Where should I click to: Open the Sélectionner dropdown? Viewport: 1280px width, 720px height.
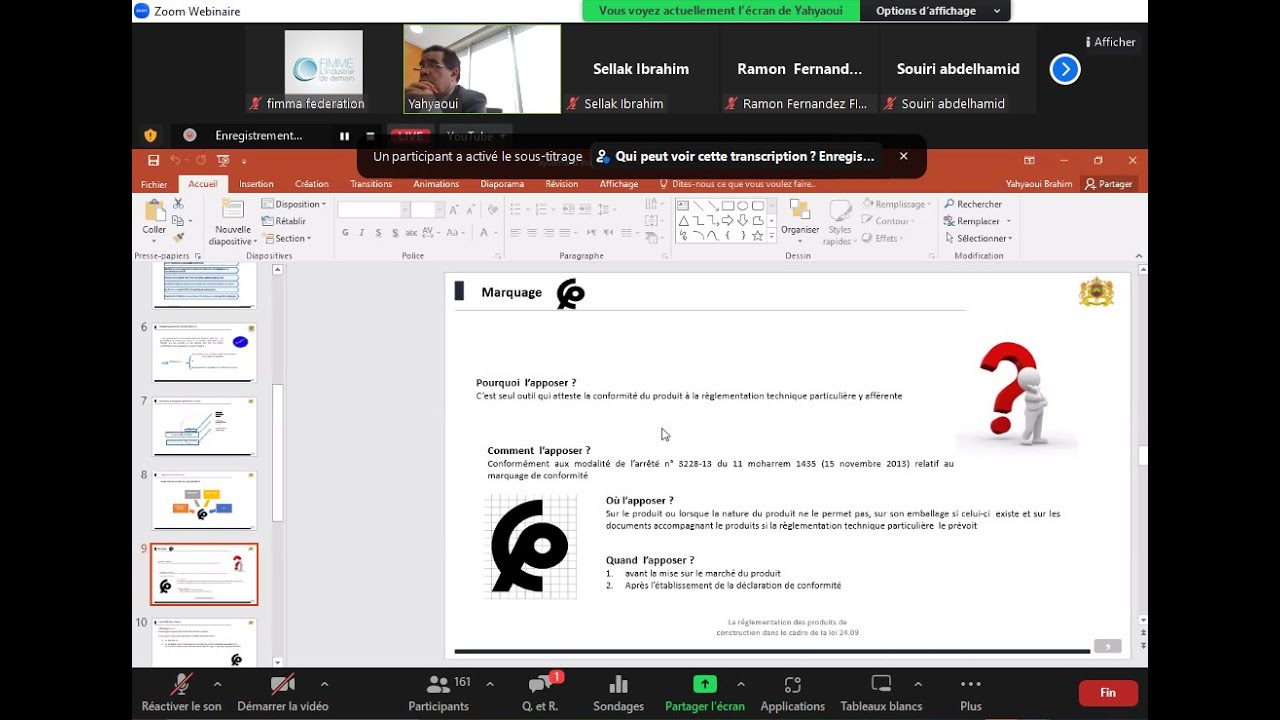[978, 238]
